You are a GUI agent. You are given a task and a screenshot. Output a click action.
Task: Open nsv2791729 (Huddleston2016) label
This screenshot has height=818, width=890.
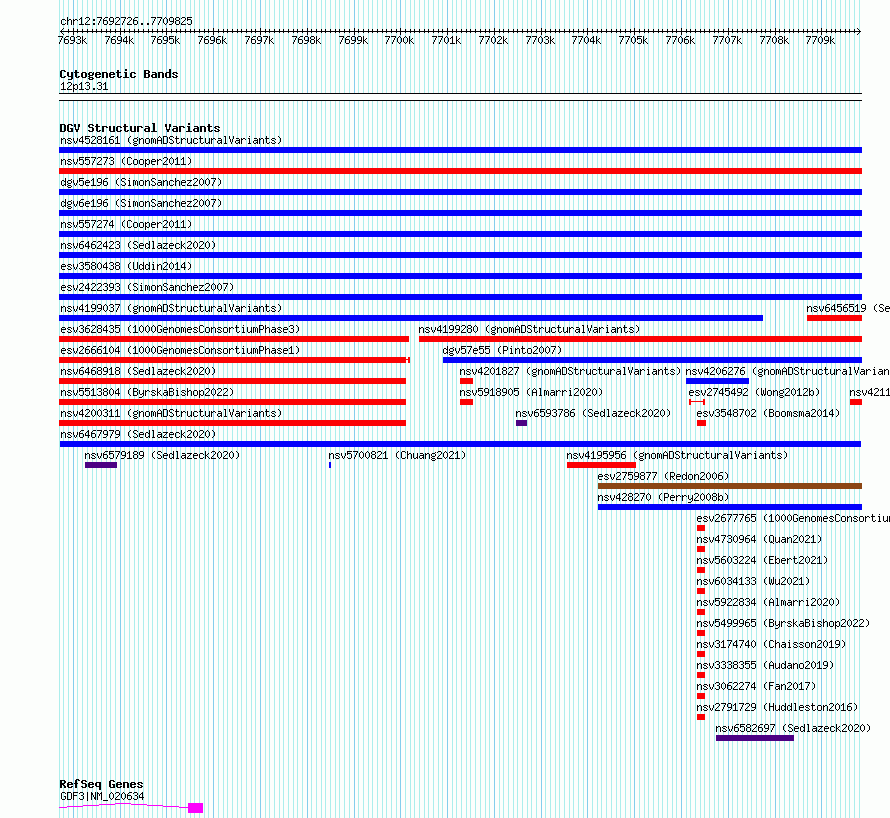point(777,707)
